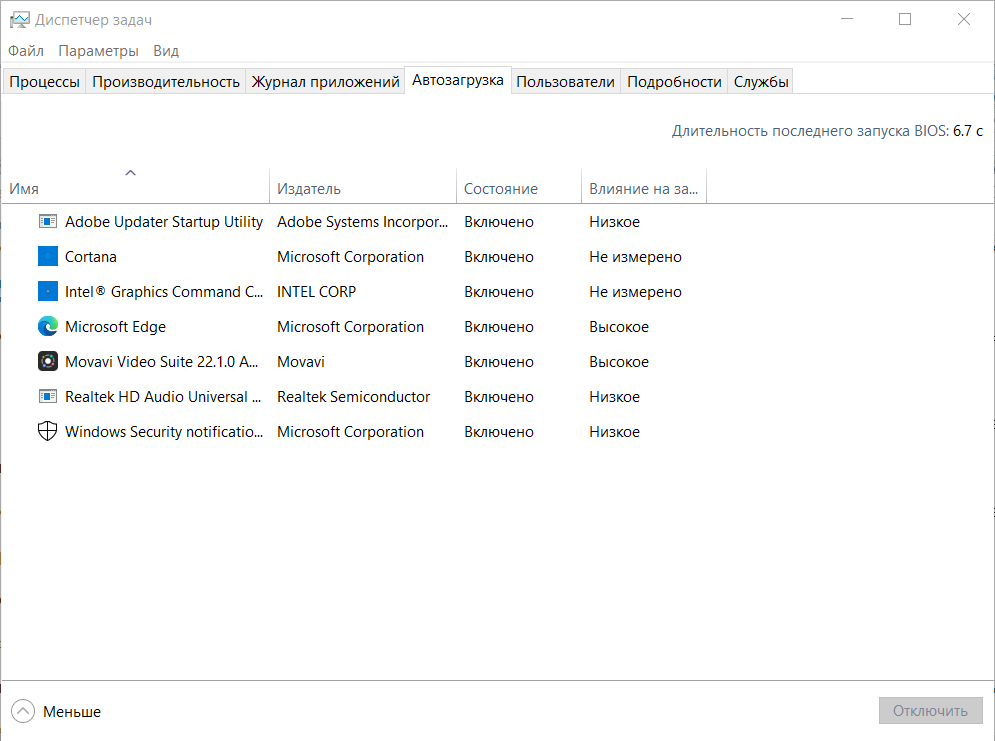Select the Автозагрузка tab

click(458, 80)
